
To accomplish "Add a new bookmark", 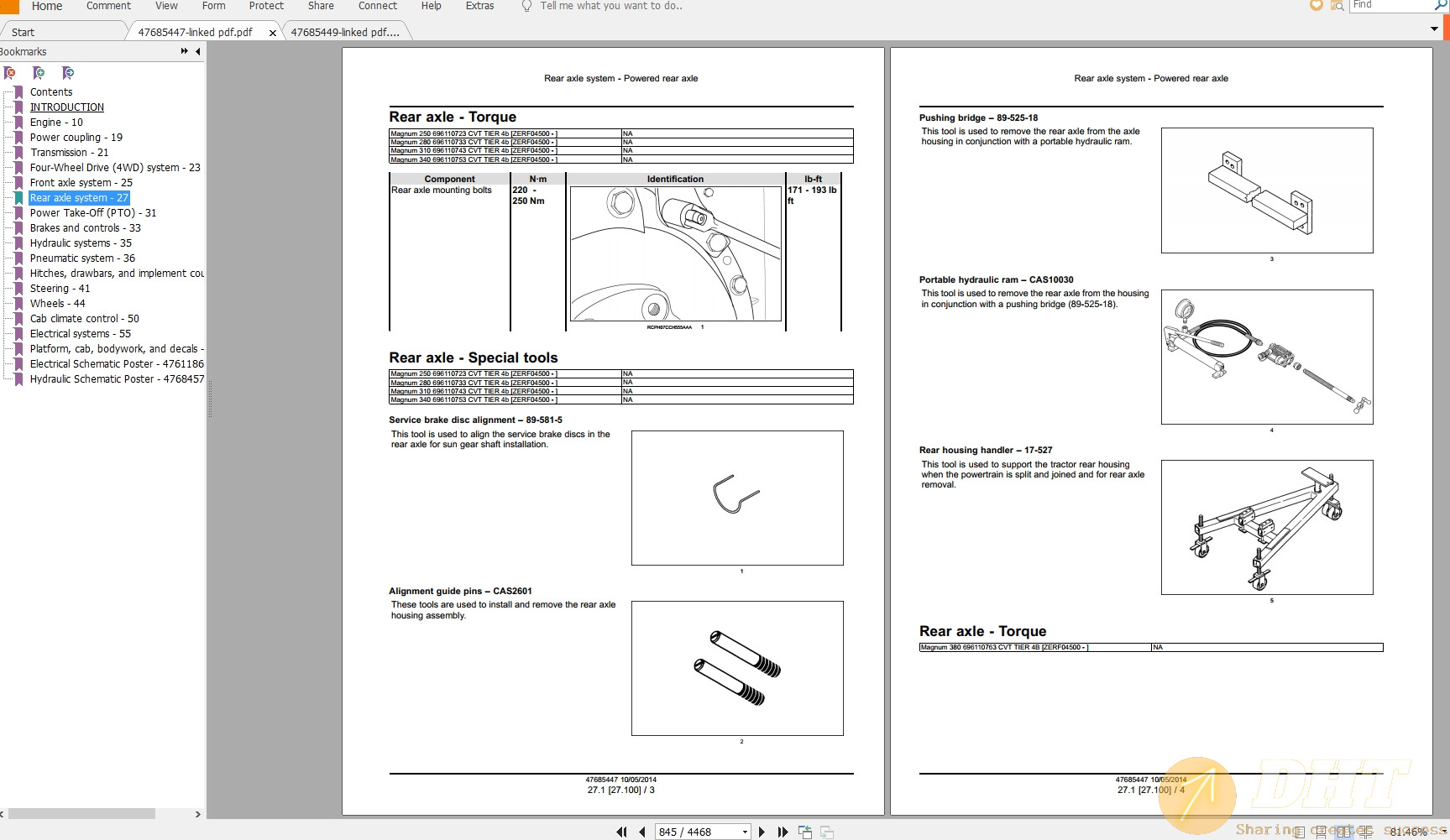I will [x=39, y=73].
